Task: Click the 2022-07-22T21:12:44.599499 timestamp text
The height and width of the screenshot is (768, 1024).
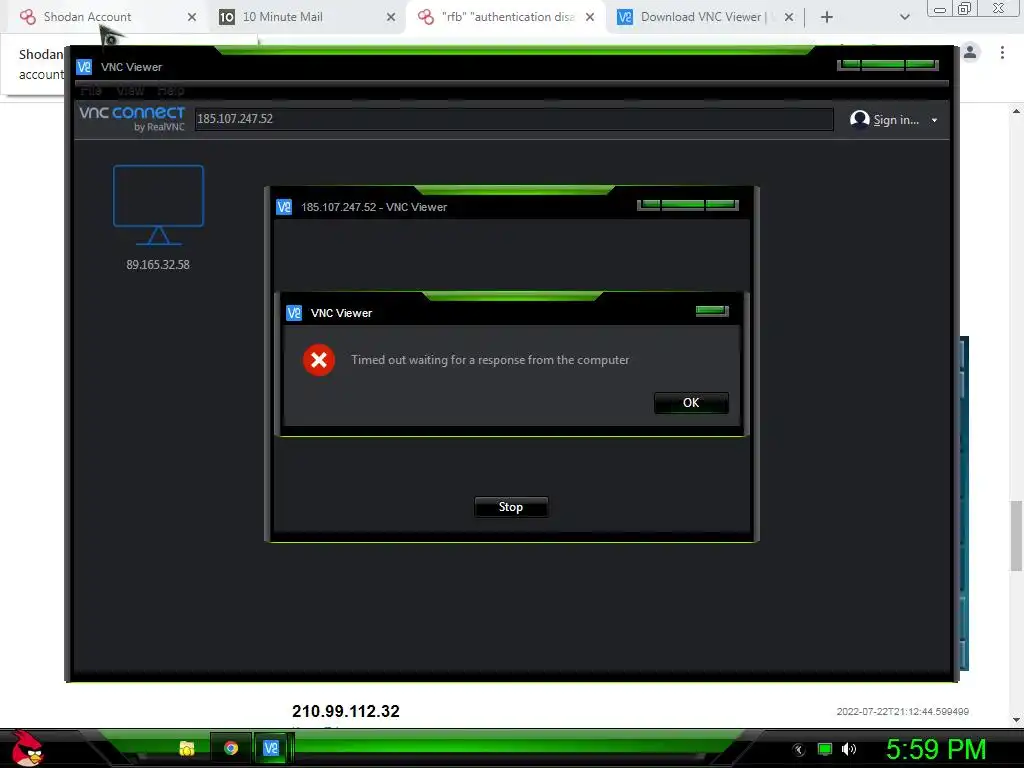Action: [x=903, y=712]
